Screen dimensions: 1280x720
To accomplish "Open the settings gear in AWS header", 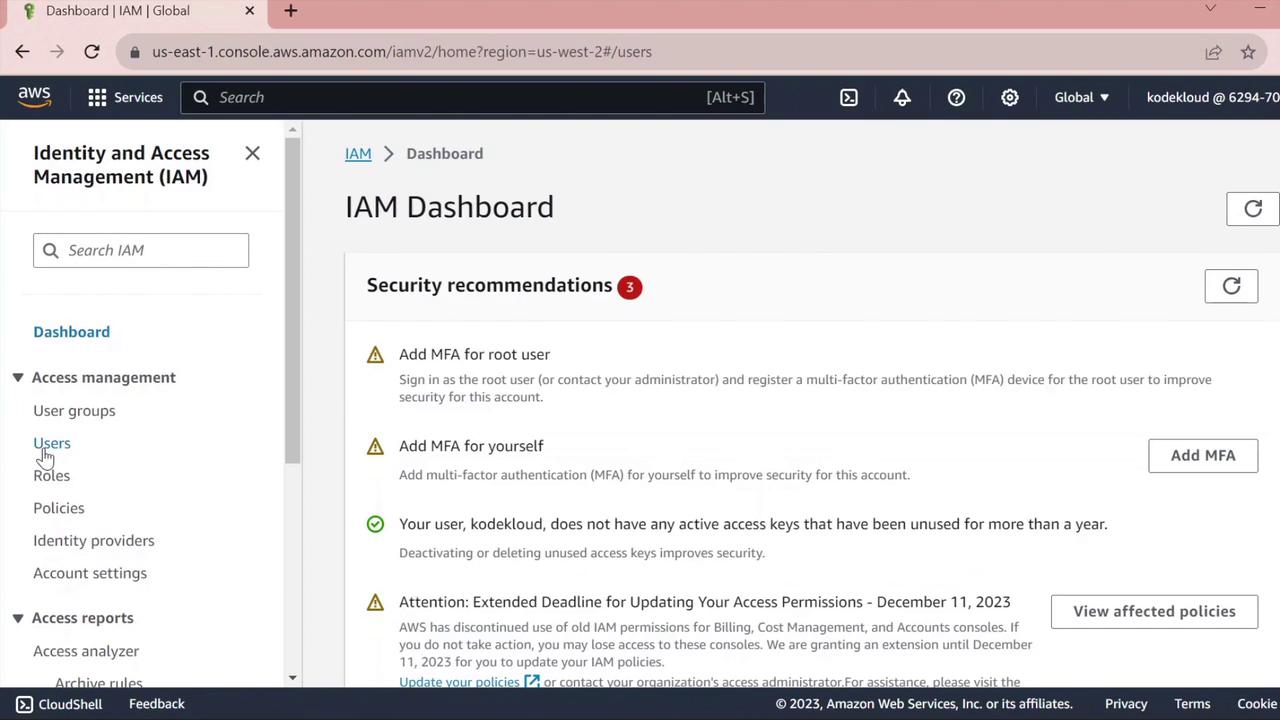I will pyautogui.click(x=1010, y=97).
